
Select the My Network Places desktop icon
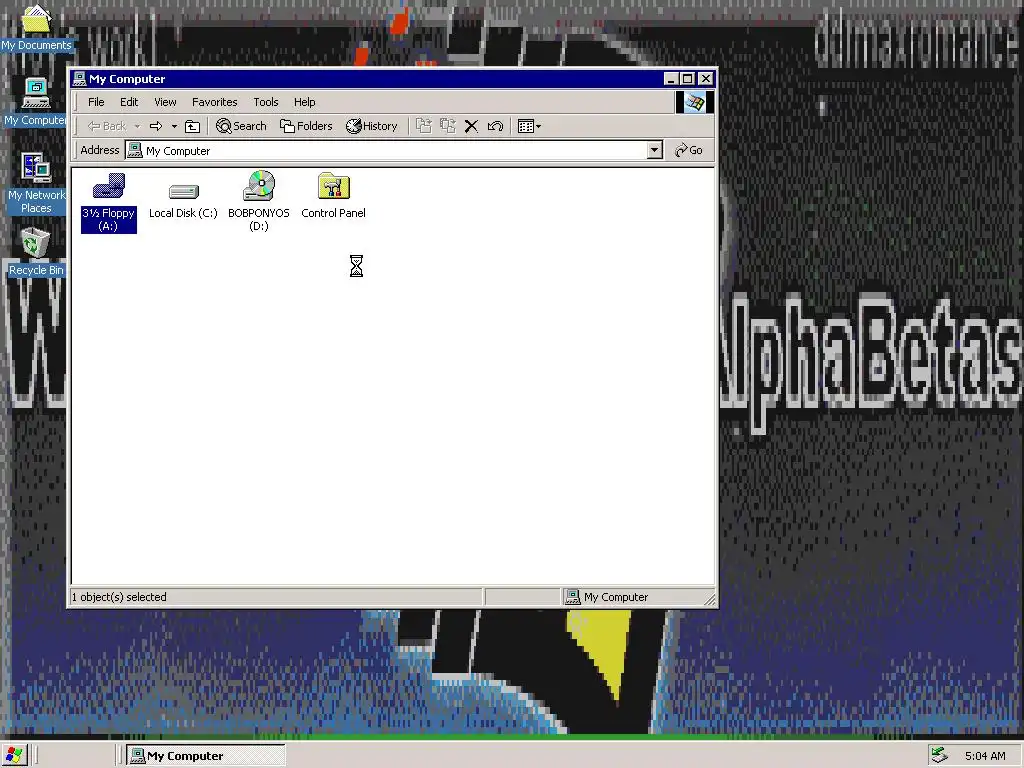[x=36, y=184]
